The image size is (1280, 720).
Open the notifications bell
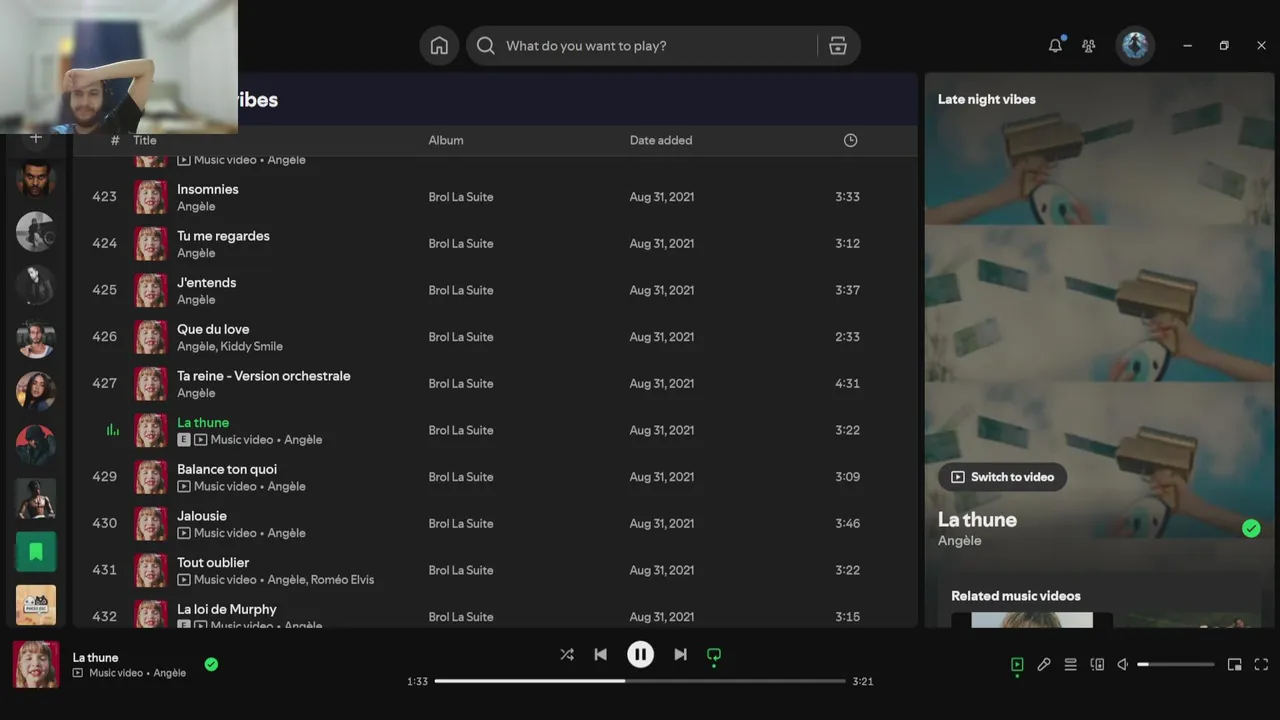(1055, 45)
